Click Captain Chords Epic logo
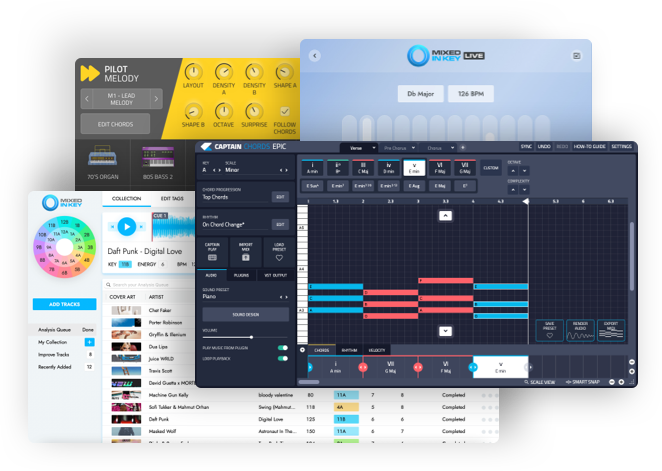Image resolution: width=662 pixels, height=471 pixels. [x=244, y=147]
